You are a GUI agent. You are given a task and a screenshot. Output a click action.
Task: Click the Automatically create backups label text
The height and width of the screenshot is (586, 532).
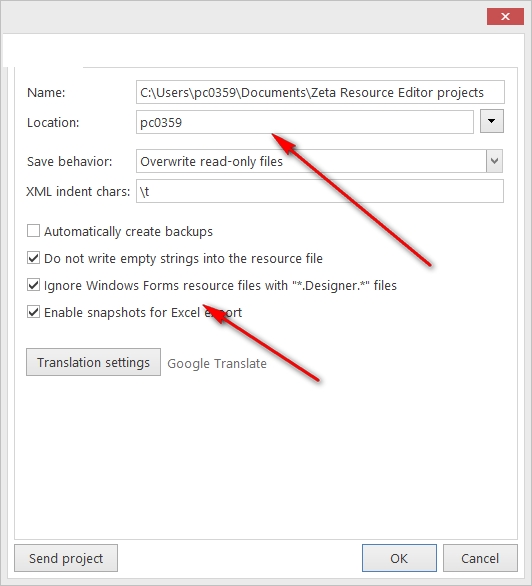click(x=128, y=231)
